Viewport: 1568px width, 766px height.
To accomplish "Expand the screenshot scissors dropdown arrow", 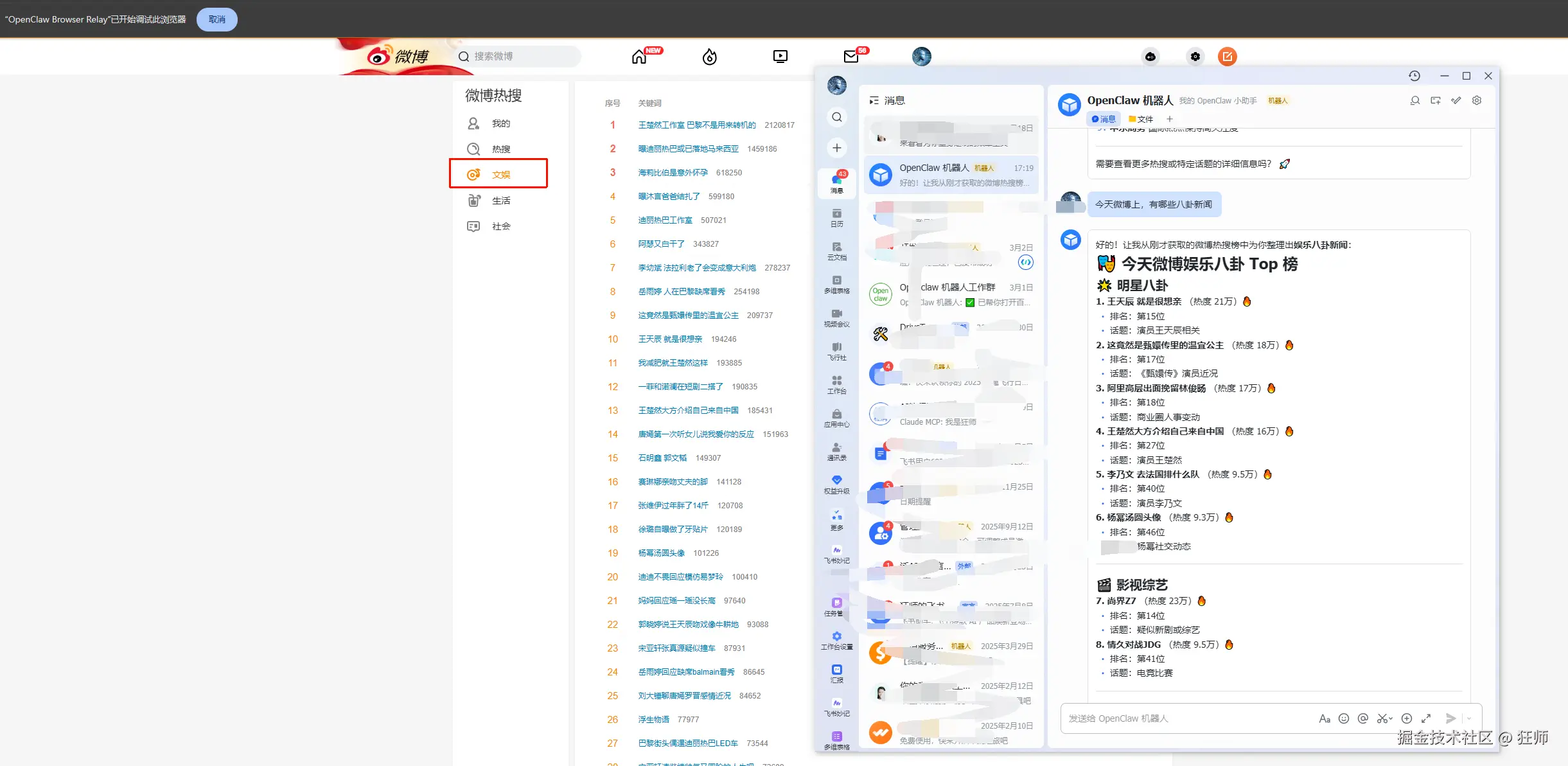I will [1391, 719].
